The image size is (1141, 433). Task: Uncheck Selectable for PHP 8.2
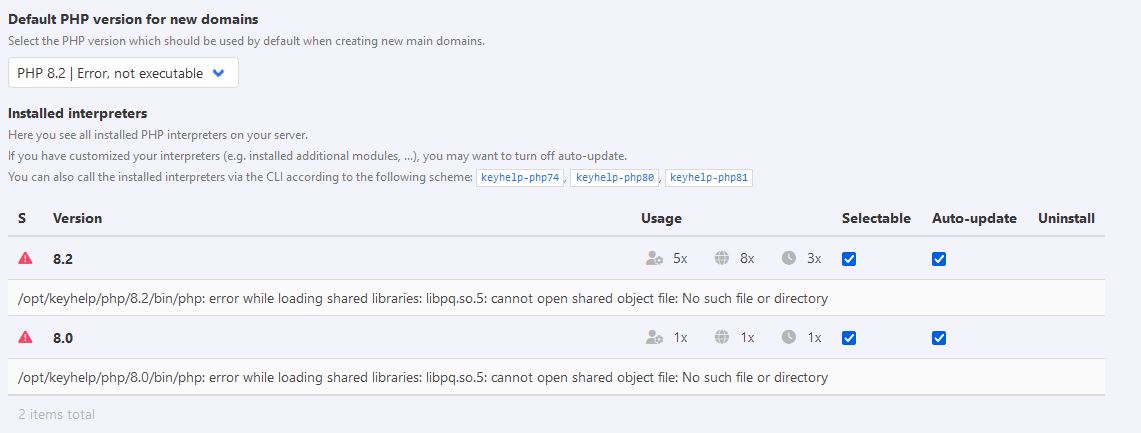coord(849,259)
